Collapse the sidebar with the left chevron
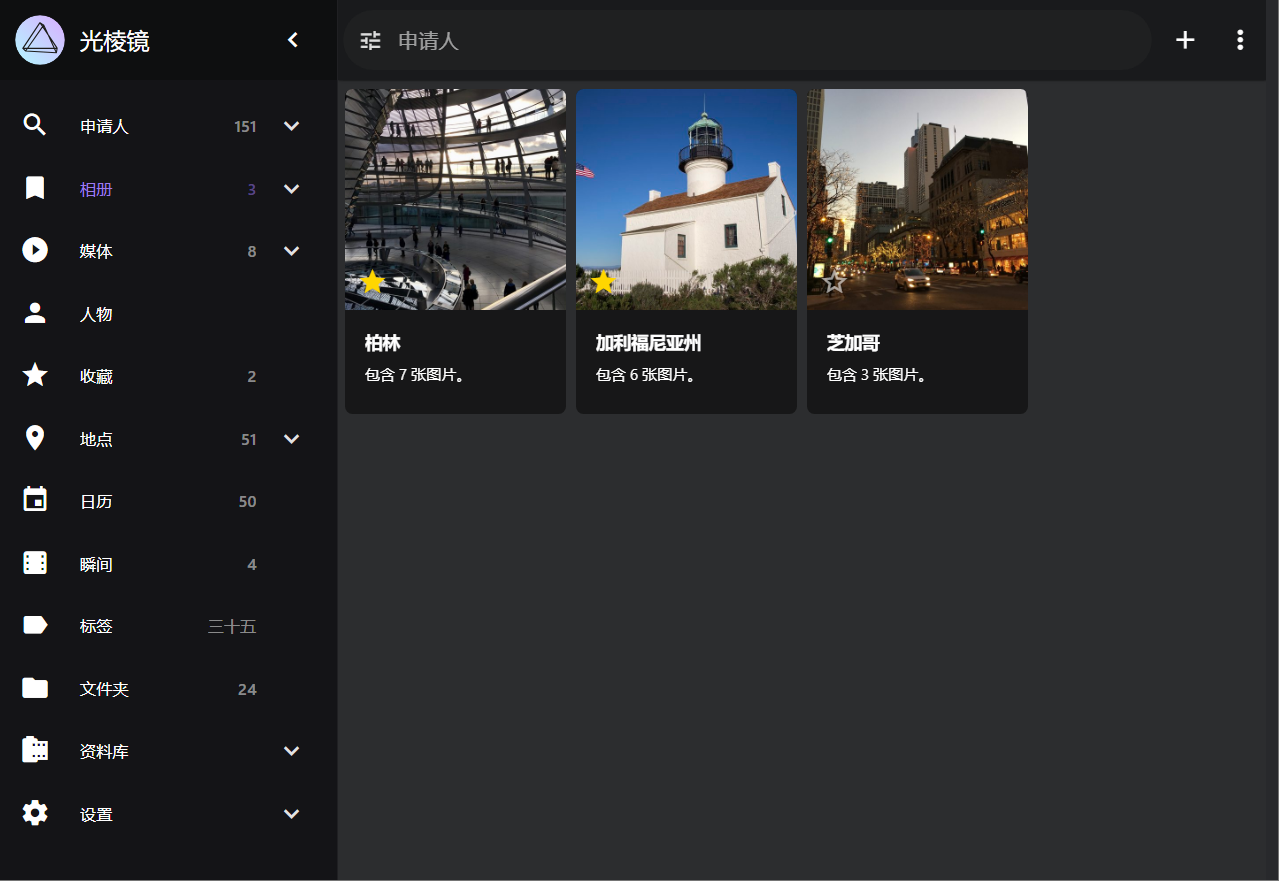The width and height of the screenshot is (1279, 881). pos(293,40)
